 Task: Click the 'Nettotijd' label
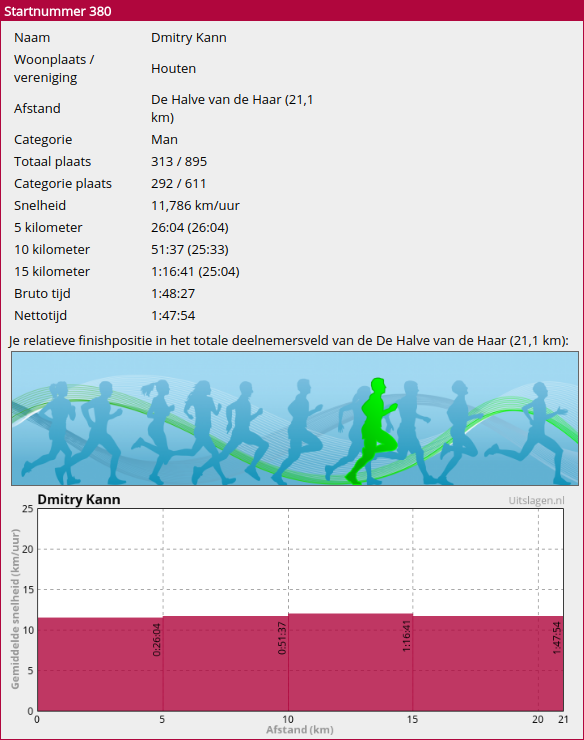41,316
